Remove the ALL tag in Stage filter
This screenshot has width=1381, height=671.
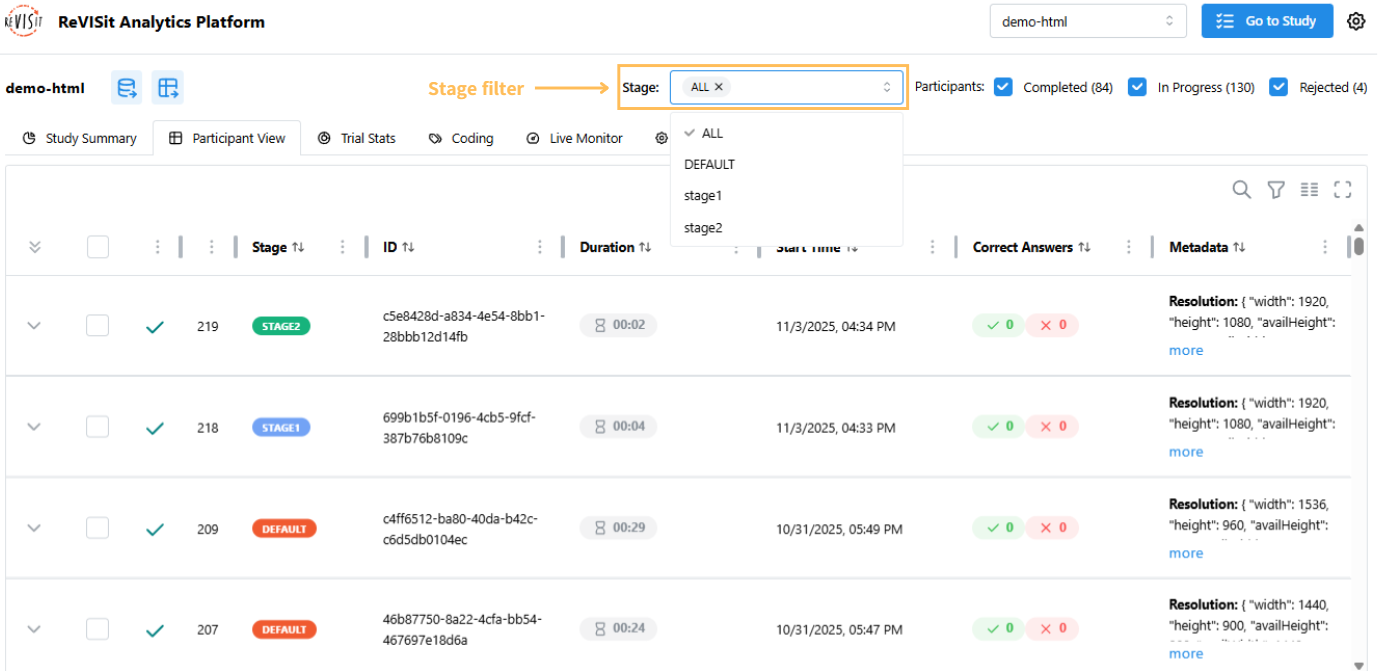point(719,87)
